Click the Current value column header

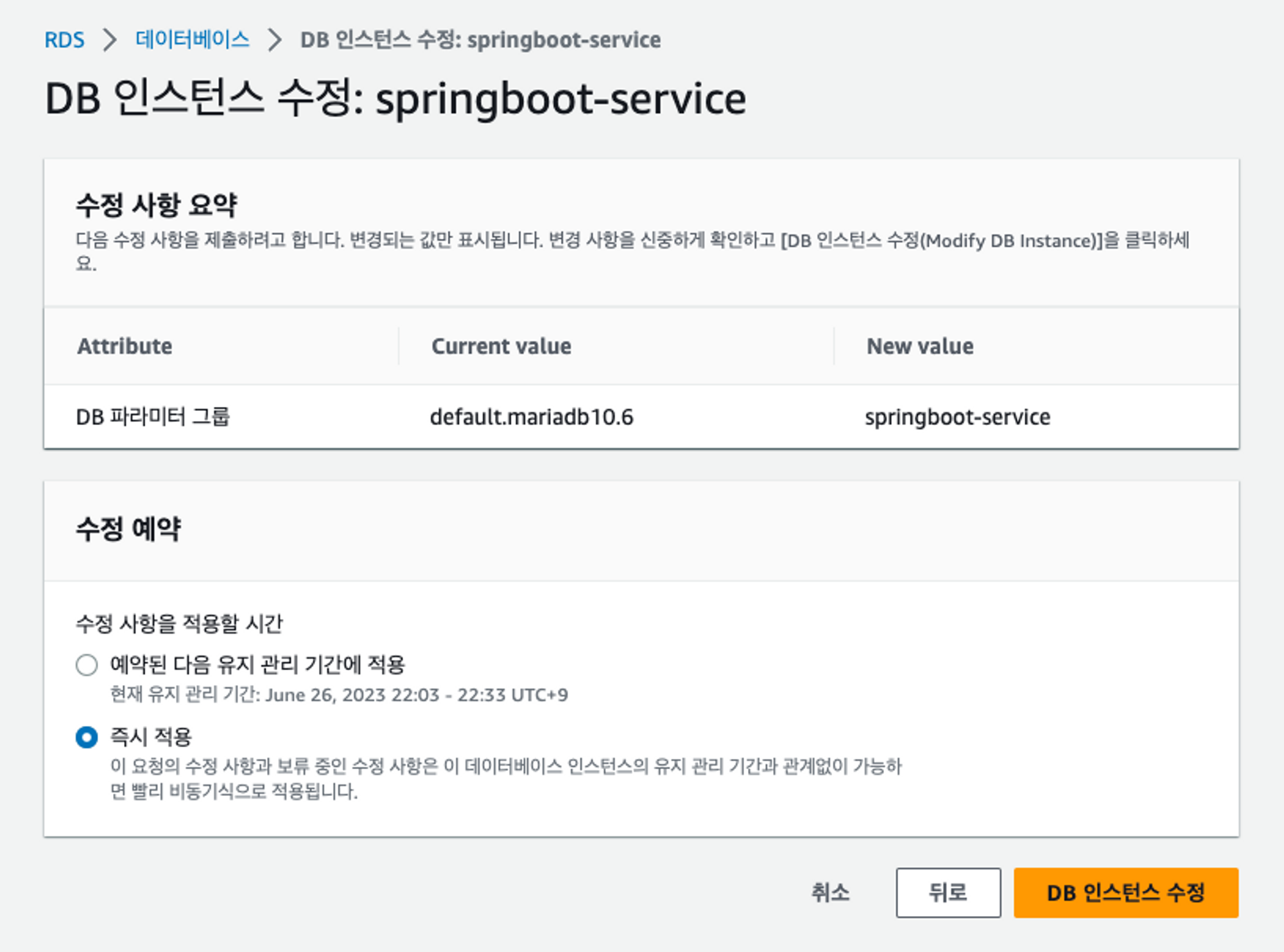coord(501,346)
